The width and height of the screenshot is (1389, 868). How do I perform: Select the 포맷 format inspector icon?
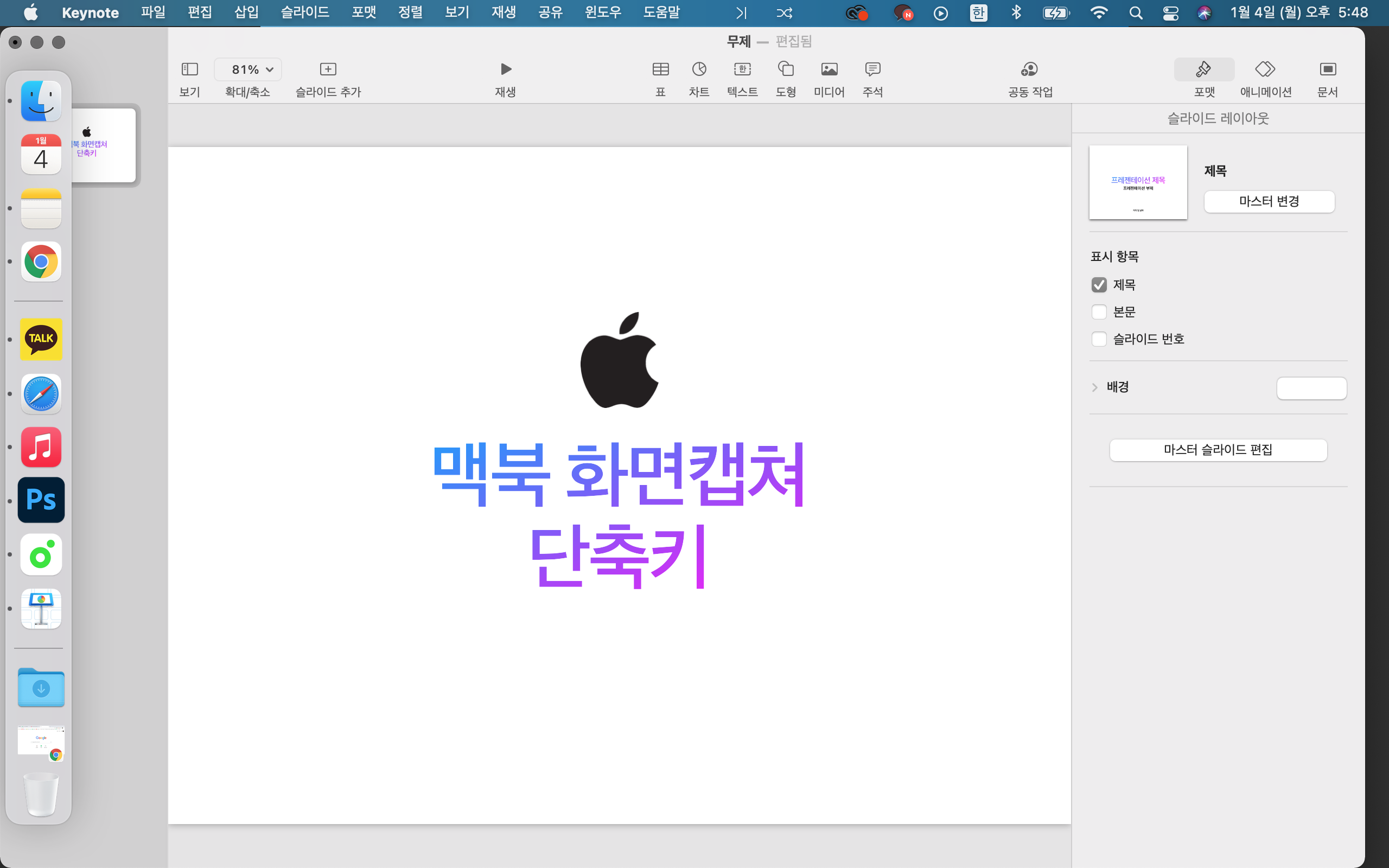[x=1204, y=69]
